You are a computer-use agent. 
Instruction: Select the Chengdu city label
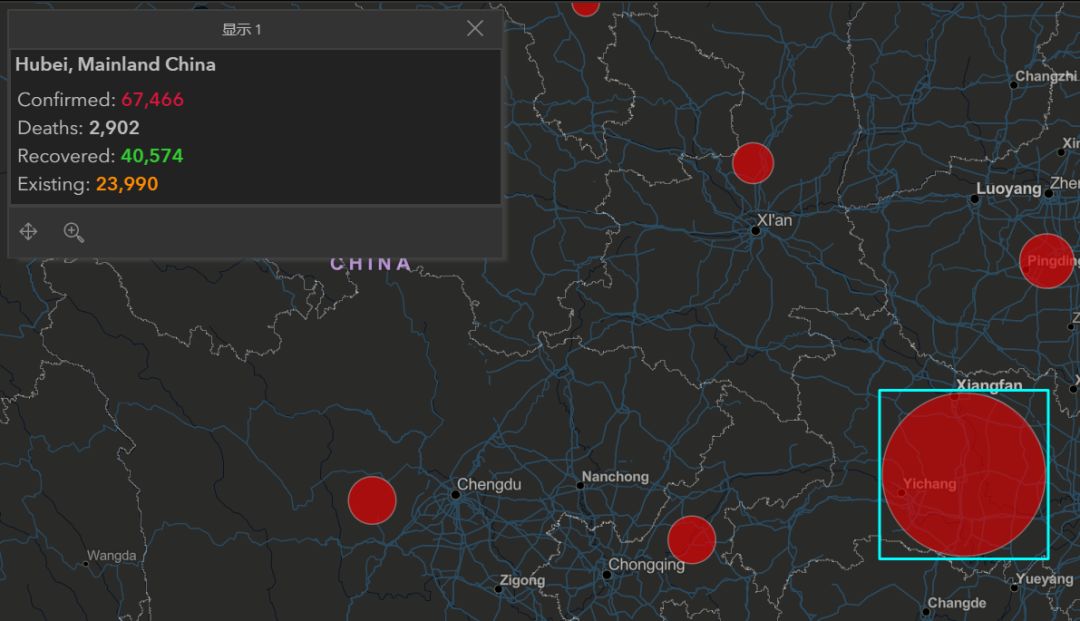(x=489, y=485)
